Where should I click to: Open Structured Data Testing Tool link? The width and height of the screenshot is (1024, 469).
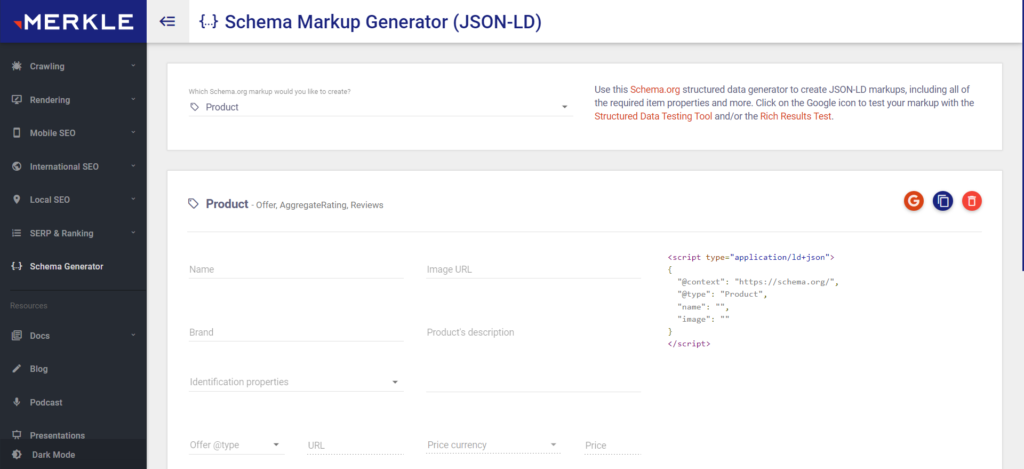point(653,116)
